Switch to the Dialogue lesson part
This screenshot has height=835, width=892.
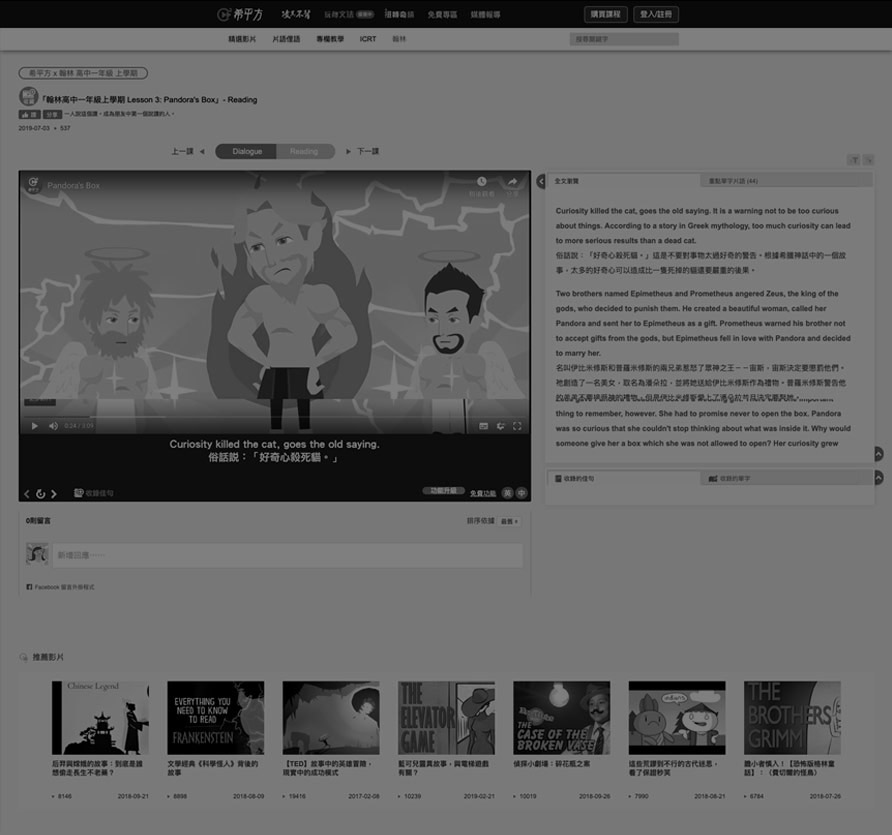247,151
